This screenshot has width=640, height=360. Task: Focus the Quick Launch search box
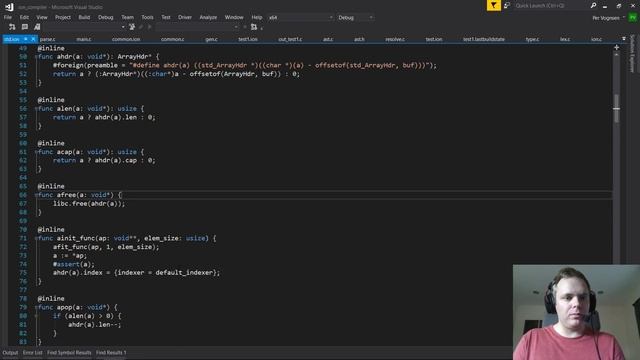pos(551,6)
